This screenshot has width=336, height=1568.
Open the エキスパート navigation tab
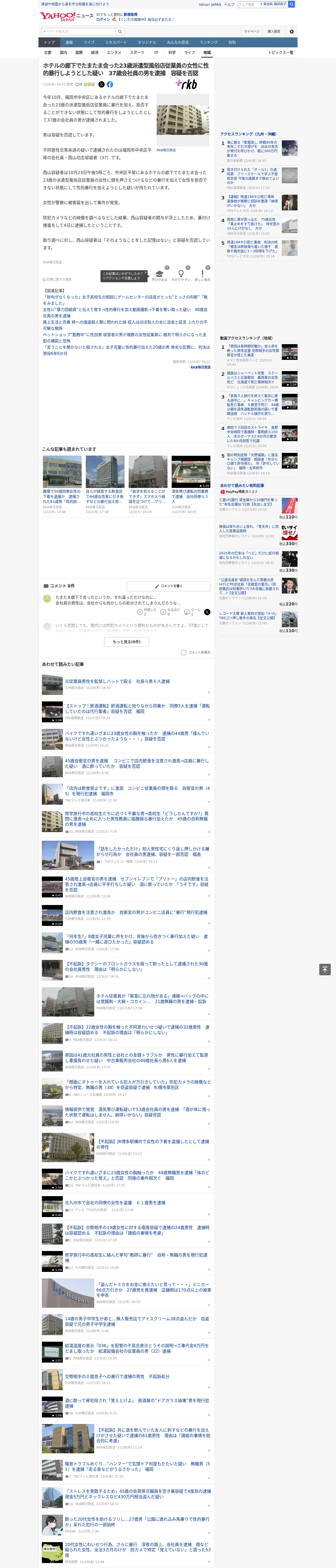[116, 42]
